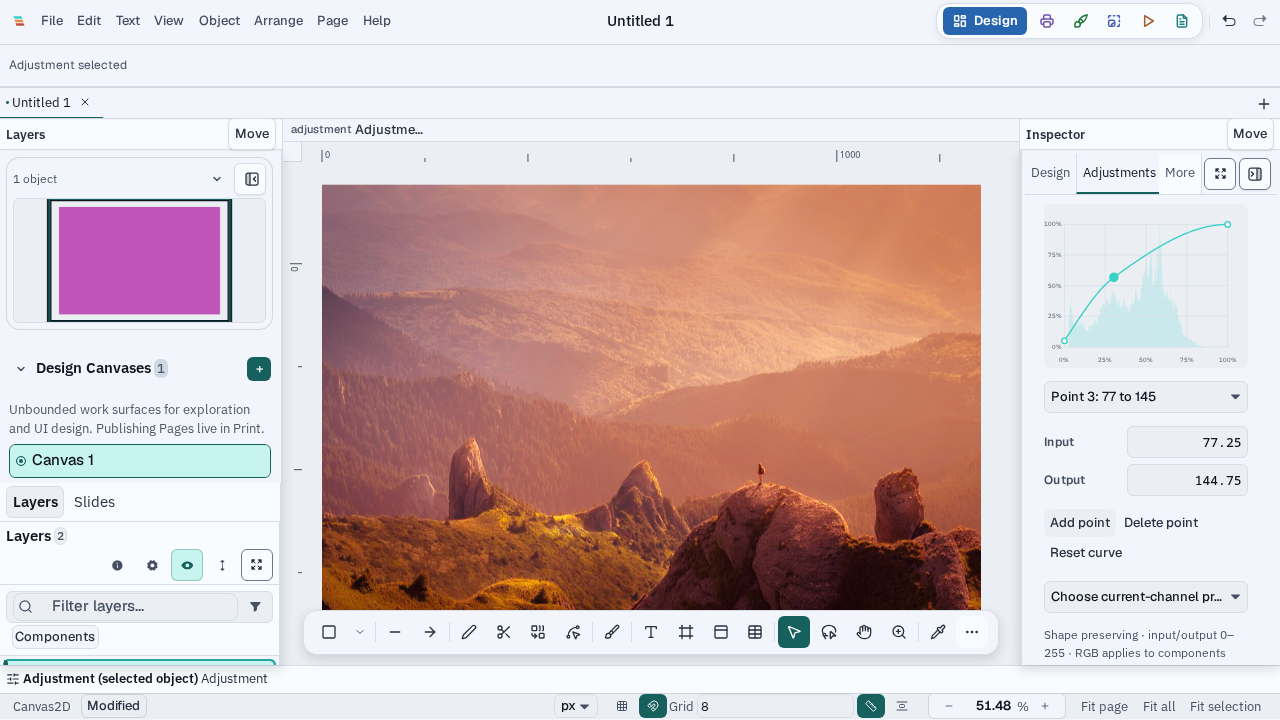
Task: Open the Point 3: 77 to 145 dropdown
Action: [x=1146, y=397]
